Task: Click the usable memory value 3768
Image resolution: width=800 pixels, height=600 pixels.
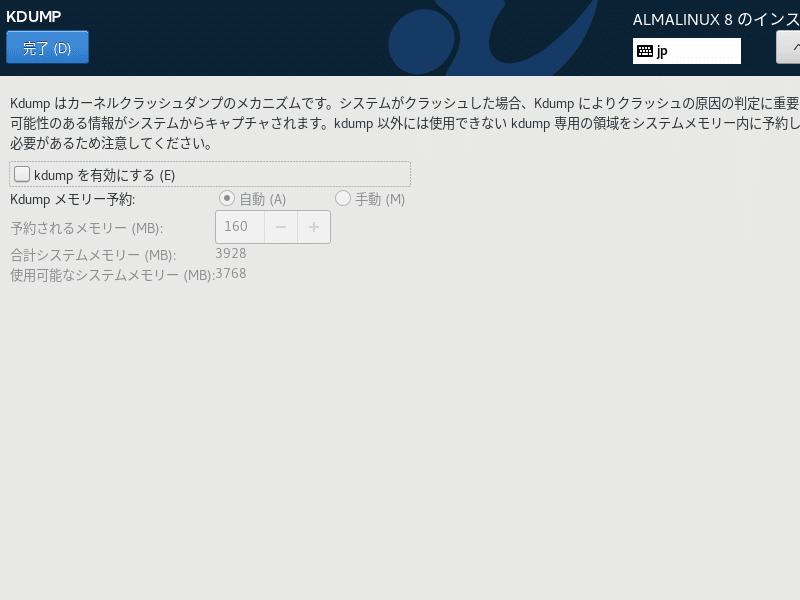Action: (231, 273)
